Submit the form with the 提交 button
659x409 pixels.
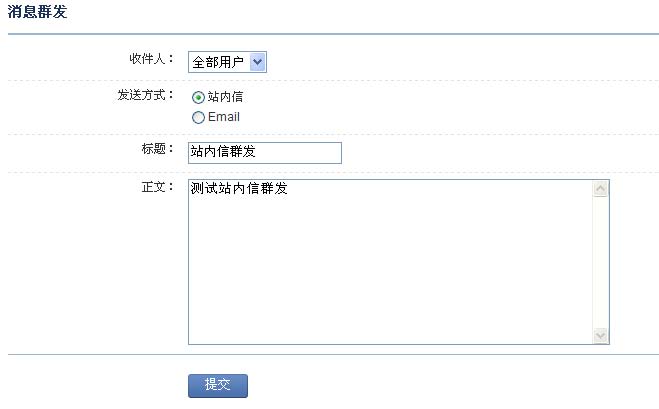(218, 385)
